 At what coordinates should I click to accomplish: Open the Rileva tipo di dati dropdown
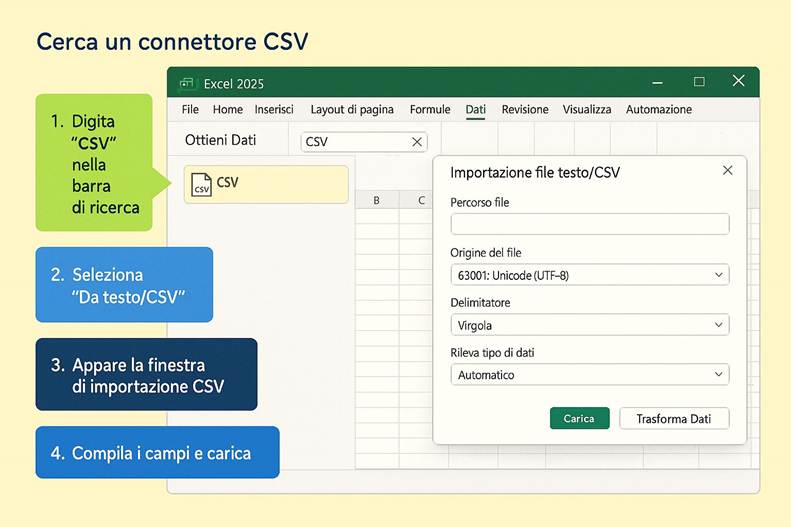point(590,374)
